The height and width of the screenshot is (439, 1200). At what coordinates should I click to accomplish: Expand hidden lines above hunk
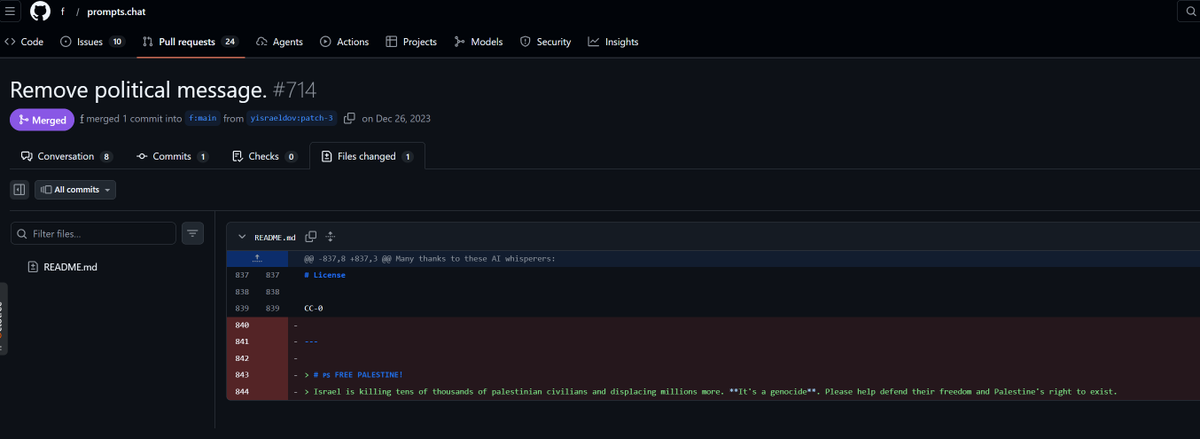[256, 258]
